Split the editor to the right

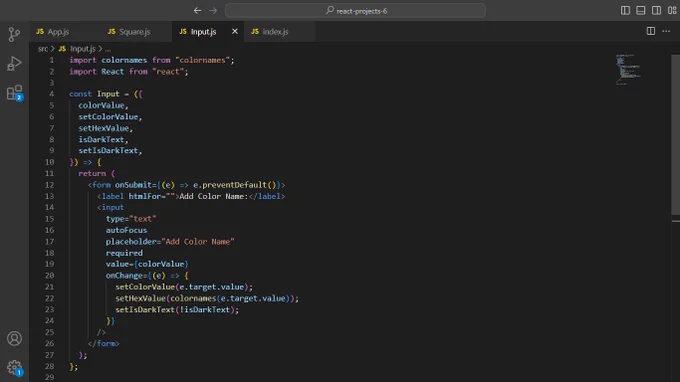651,31
